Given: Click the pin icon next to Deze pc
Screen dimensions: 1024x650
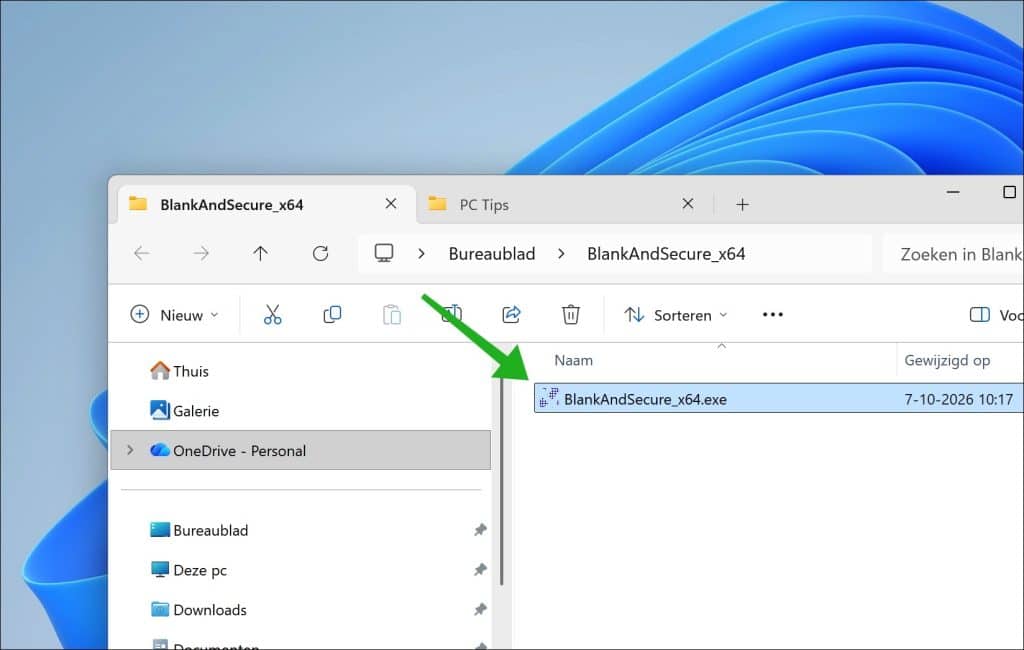Looking at the screenshot, I should (x=480, y=570).
